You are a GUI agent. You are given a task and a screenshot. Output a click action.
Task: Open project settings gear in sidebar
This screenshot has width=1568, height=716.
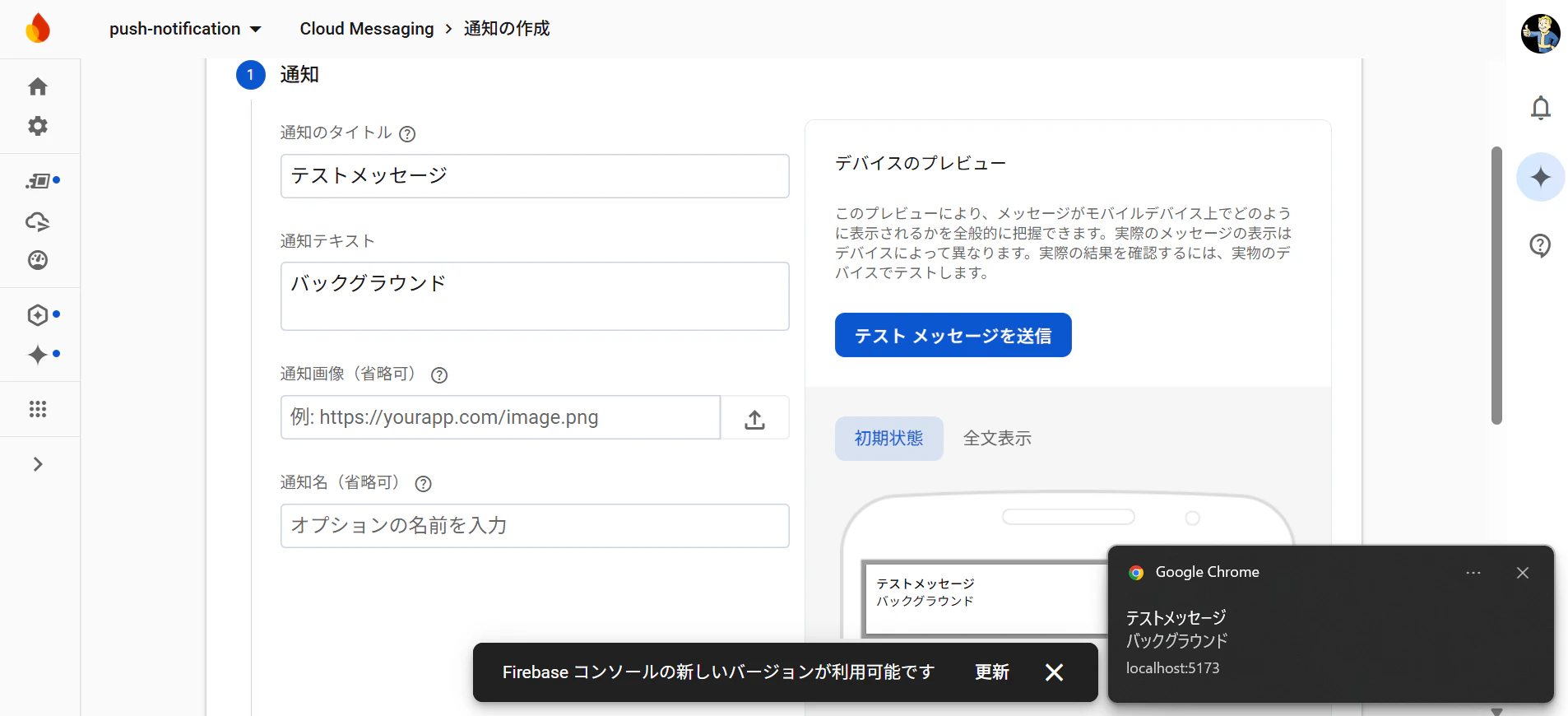click(38, 126)
